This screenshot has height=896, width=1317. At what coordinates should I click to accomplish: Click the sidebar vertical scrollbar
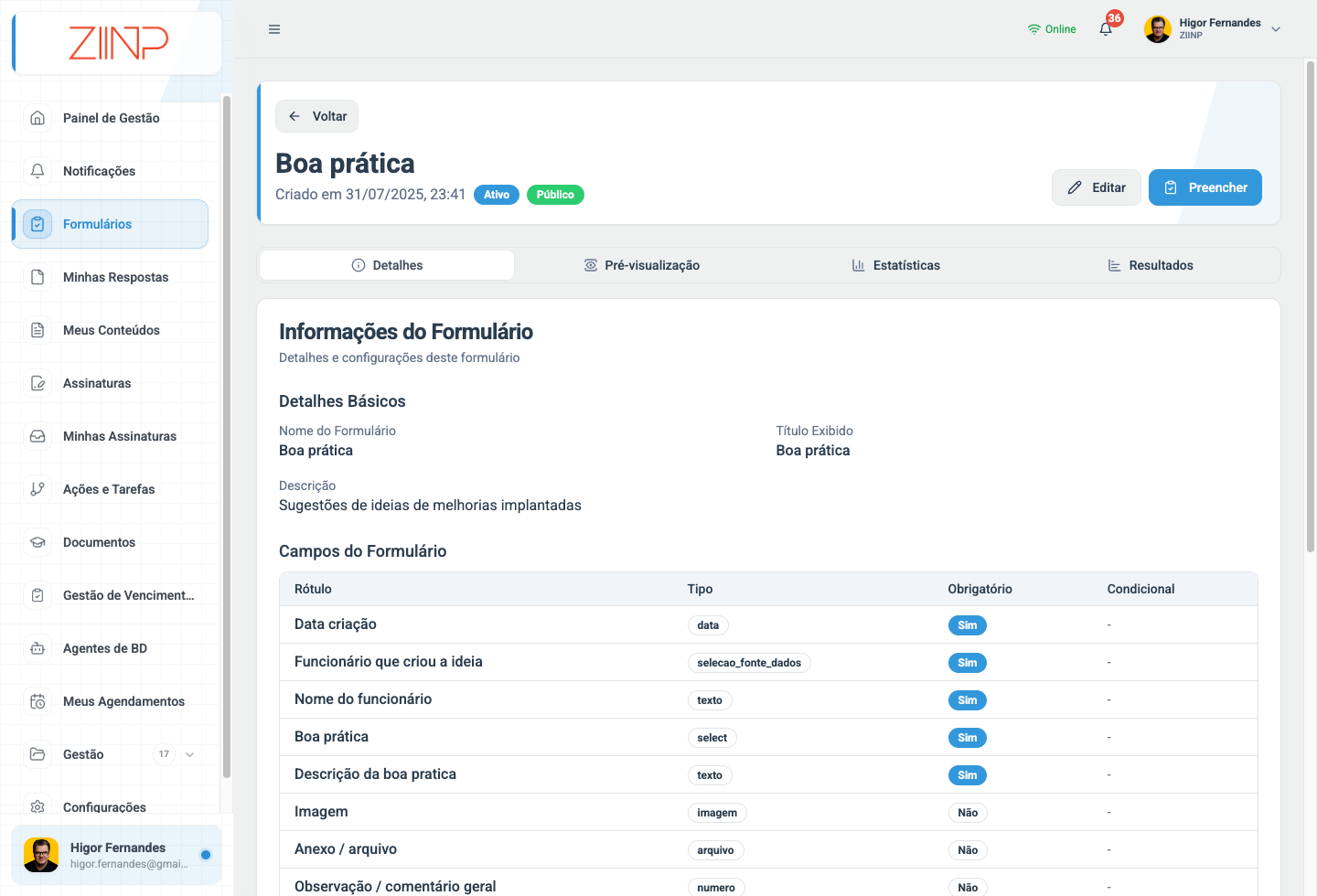click(226, 437)
